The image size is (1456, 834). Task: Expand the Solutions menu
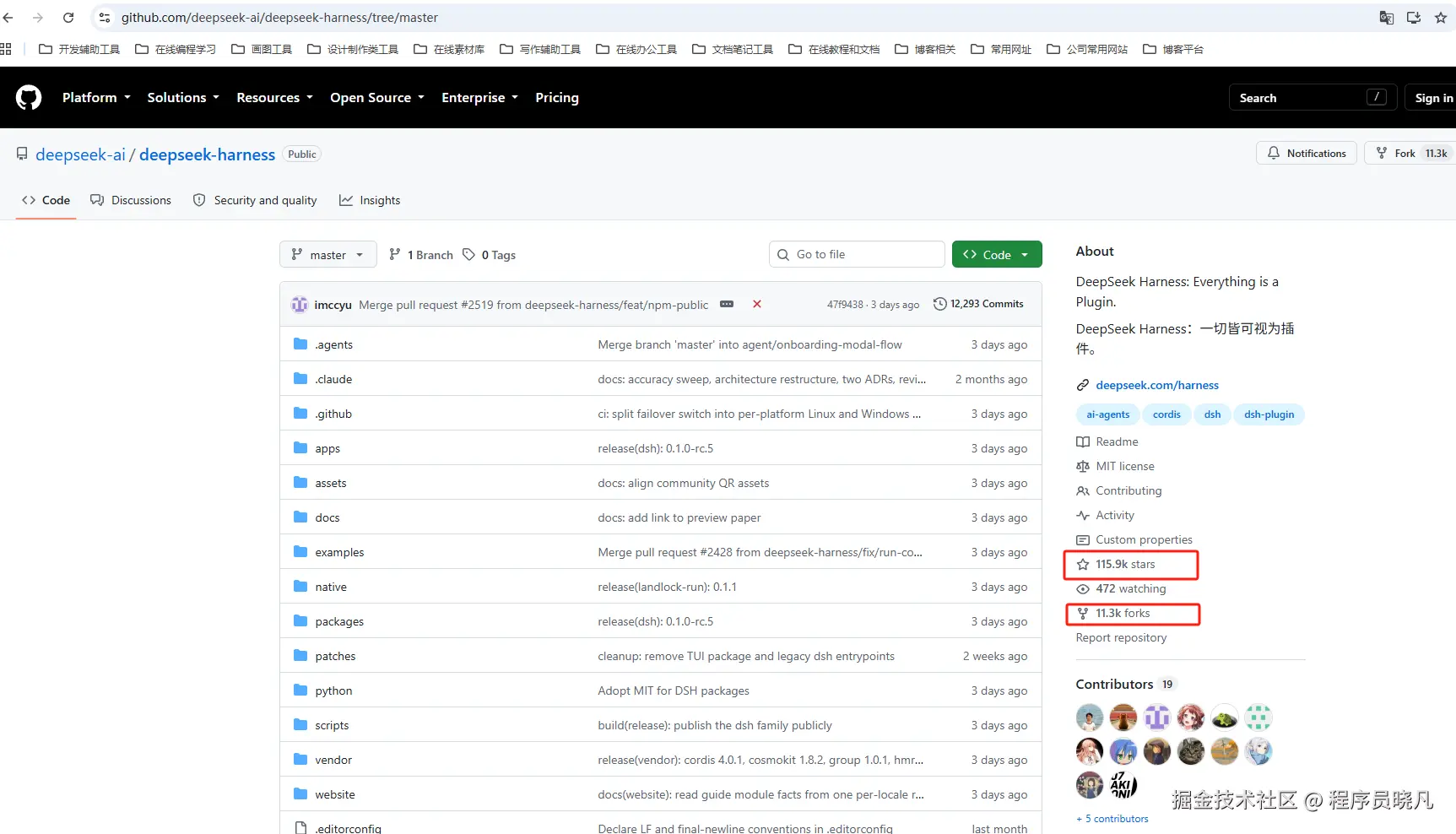(x=183, y=98)
